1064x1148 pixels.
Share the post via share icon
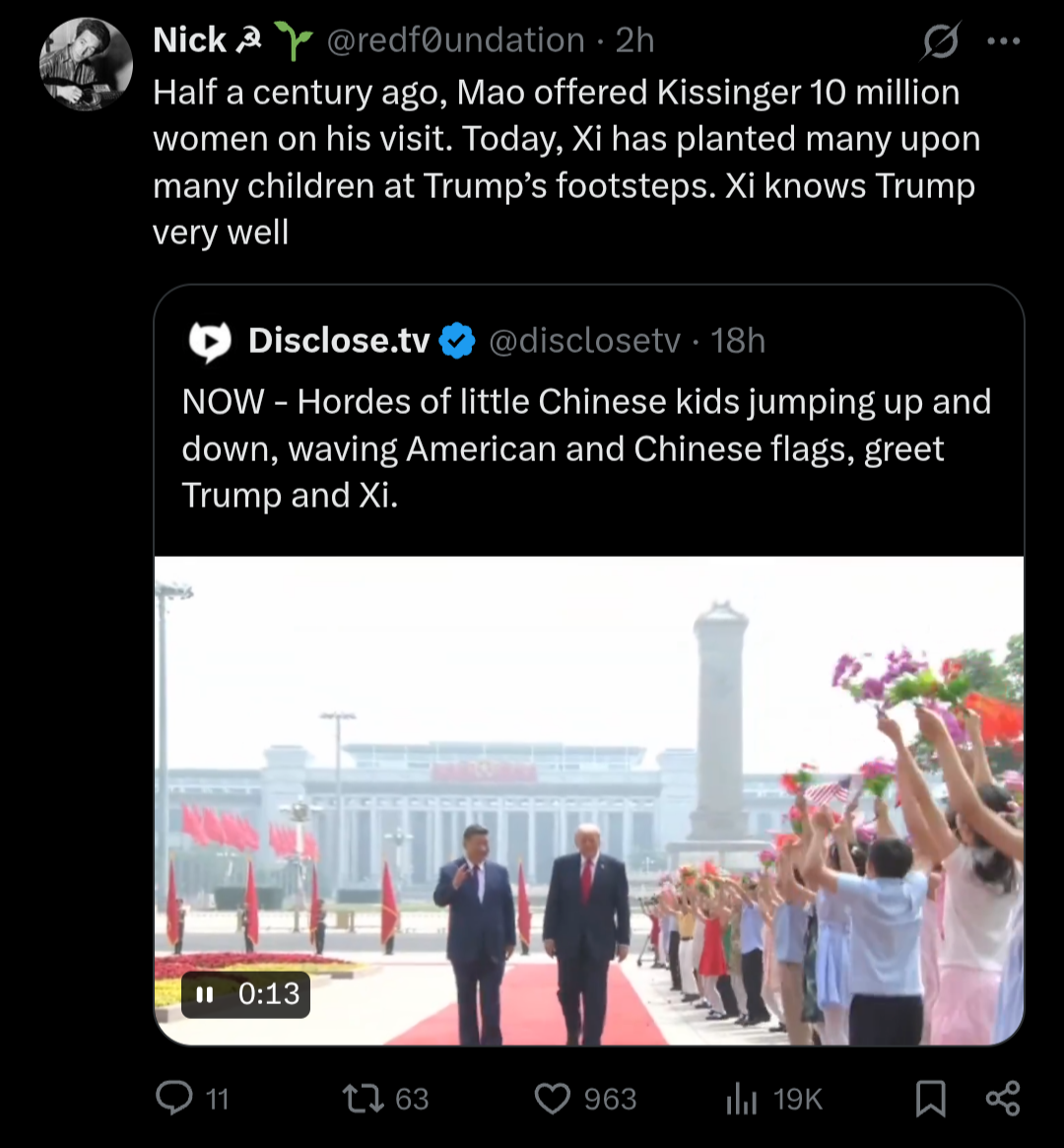coord(1003,1098)
